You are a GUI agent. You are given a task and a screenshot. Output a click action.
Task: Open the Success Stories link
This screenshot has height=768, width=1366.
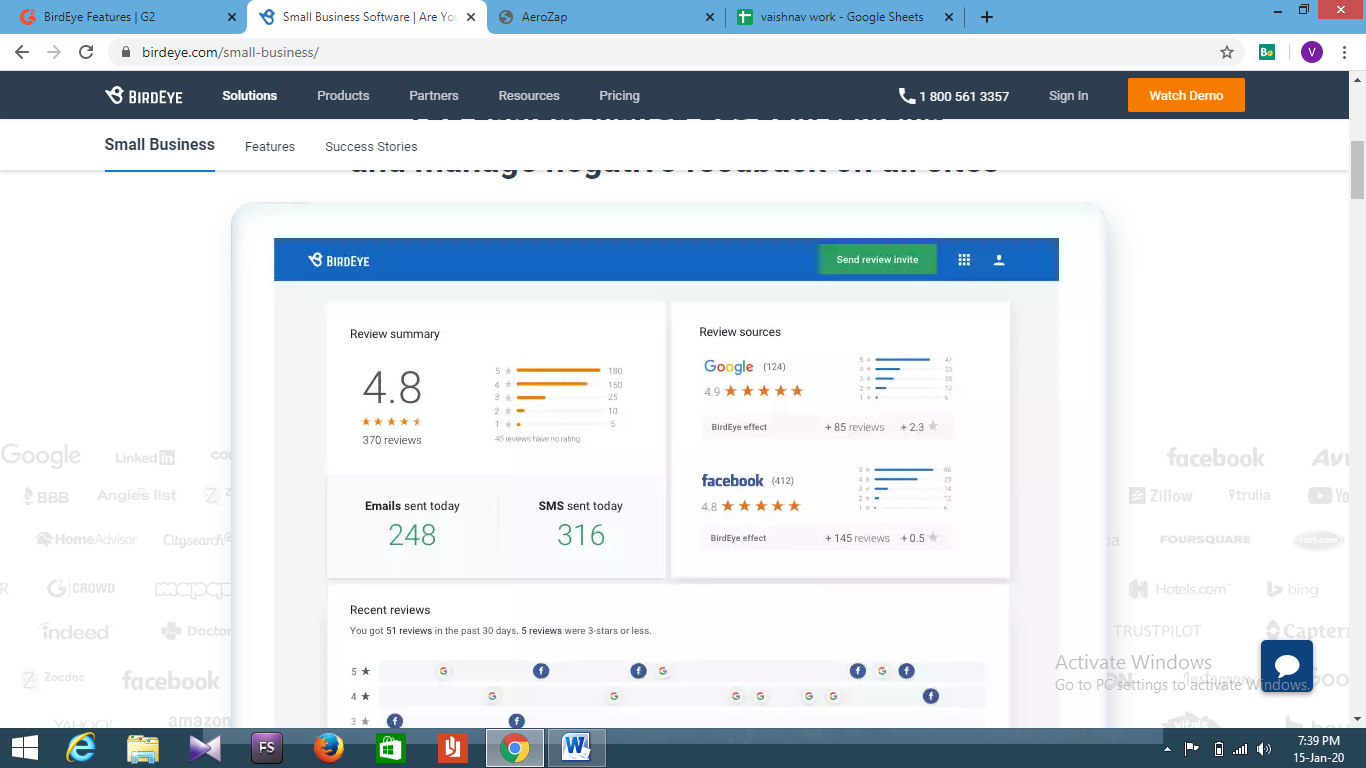371,147
